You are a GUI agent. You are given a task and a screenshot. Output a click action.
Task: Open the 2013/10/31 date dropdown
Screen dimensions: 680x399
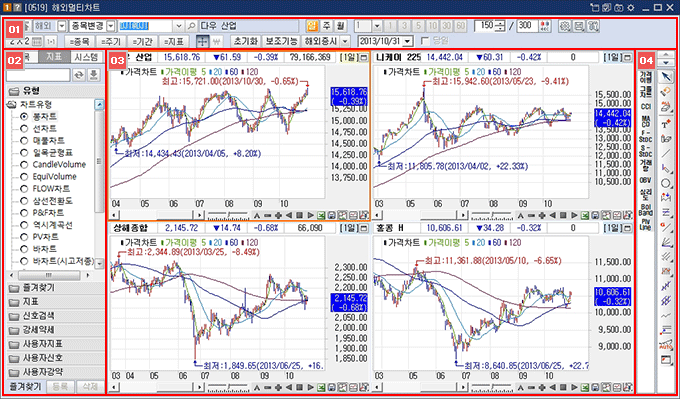408,41
